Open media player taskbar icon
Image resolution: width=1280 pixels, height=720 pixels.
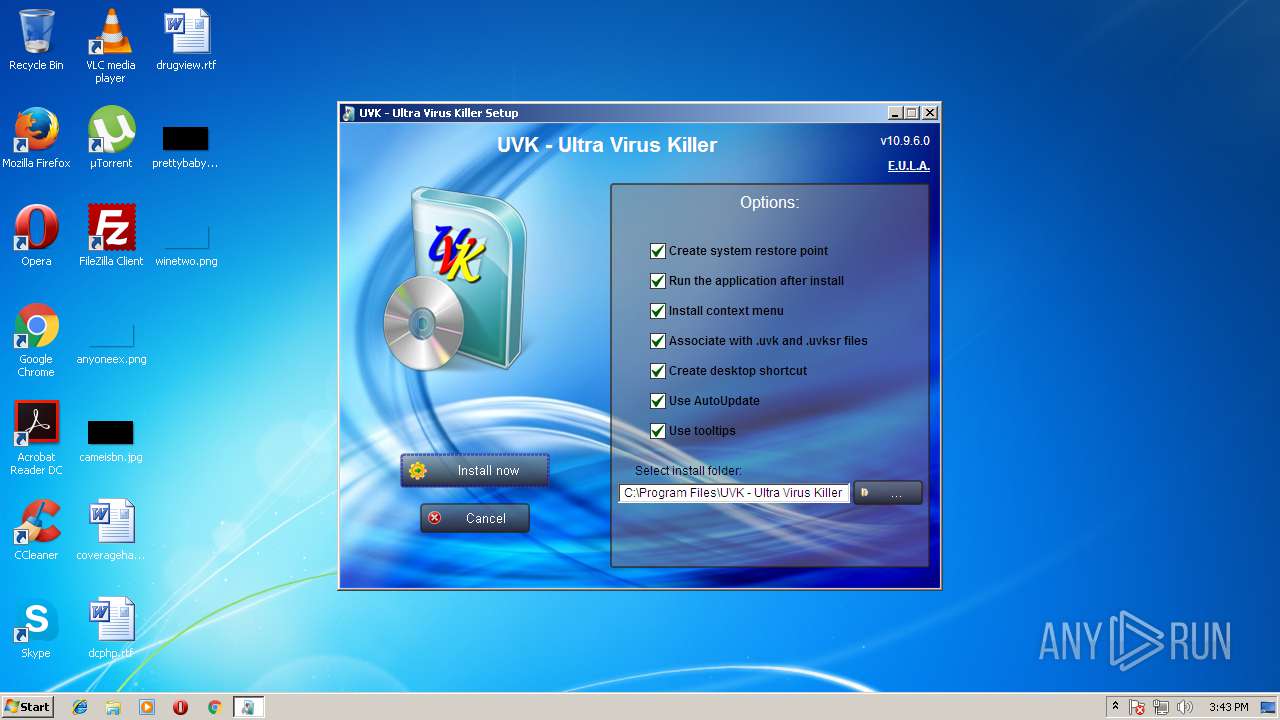coord(147,707)
